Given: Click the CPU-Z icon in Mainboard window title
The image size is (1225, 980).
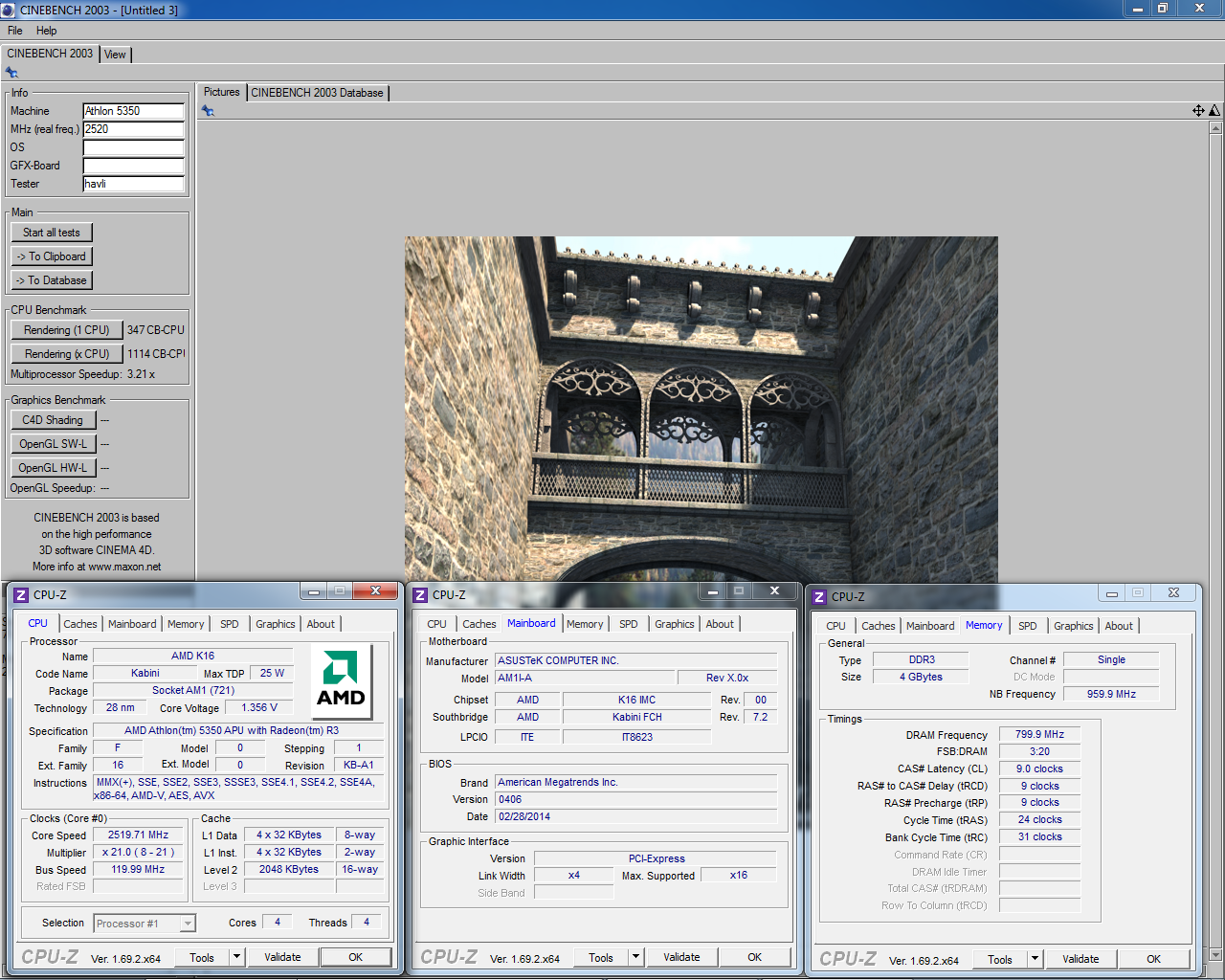Looking at the screenshot, I should pyautogui.click(x=420, y=595).
